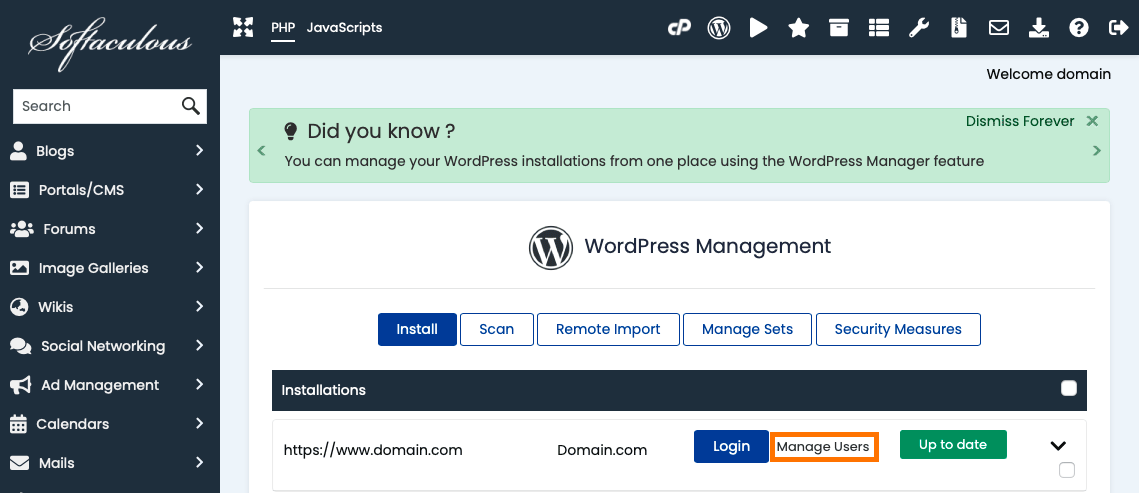Expand the www.domain.com installation details chevron

(1058, 446)
